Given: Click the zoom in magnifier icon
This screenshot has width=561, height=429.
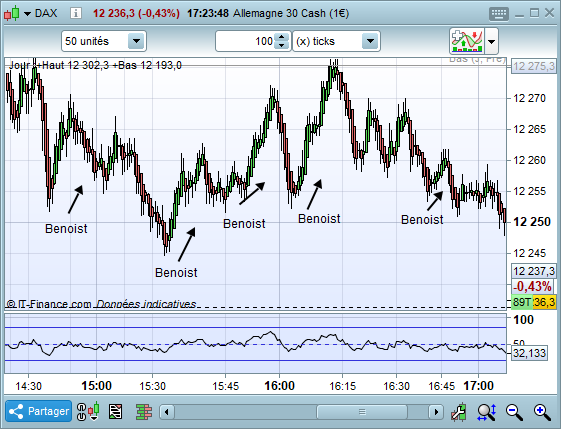Looking at the screenshot, I should (542, 412).
